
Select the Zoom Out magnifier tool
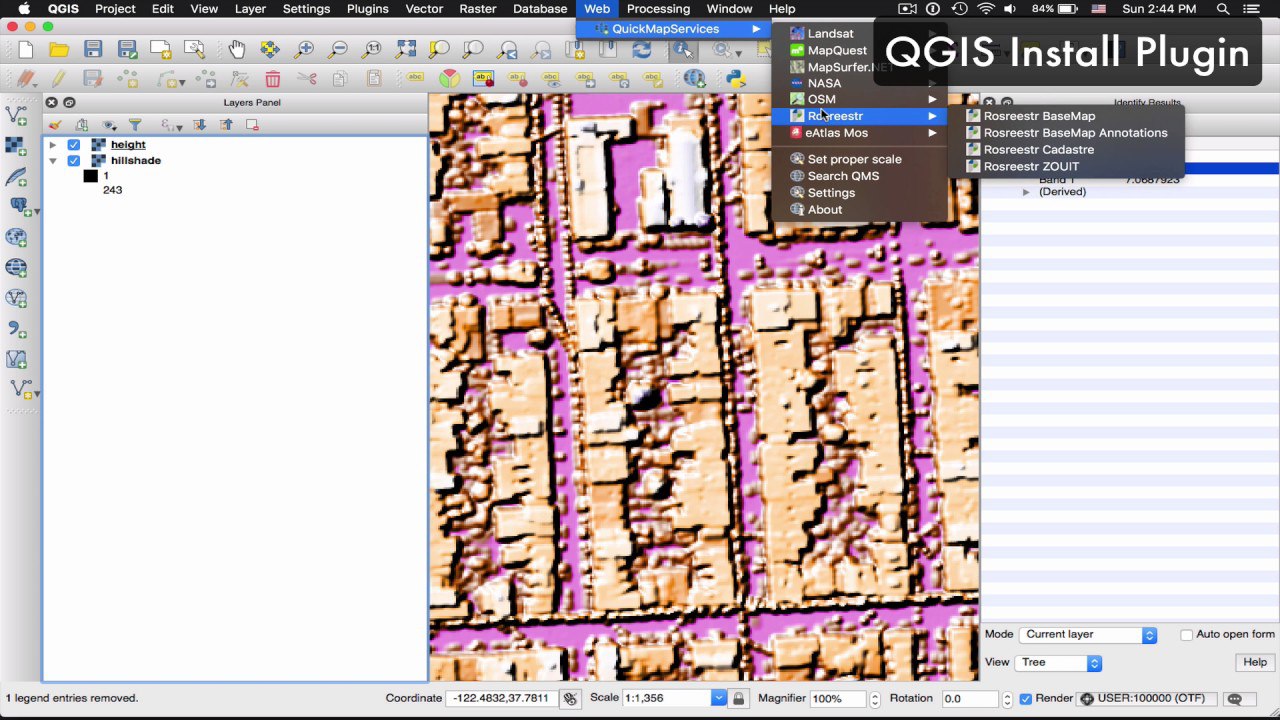(x=338, y=49)
